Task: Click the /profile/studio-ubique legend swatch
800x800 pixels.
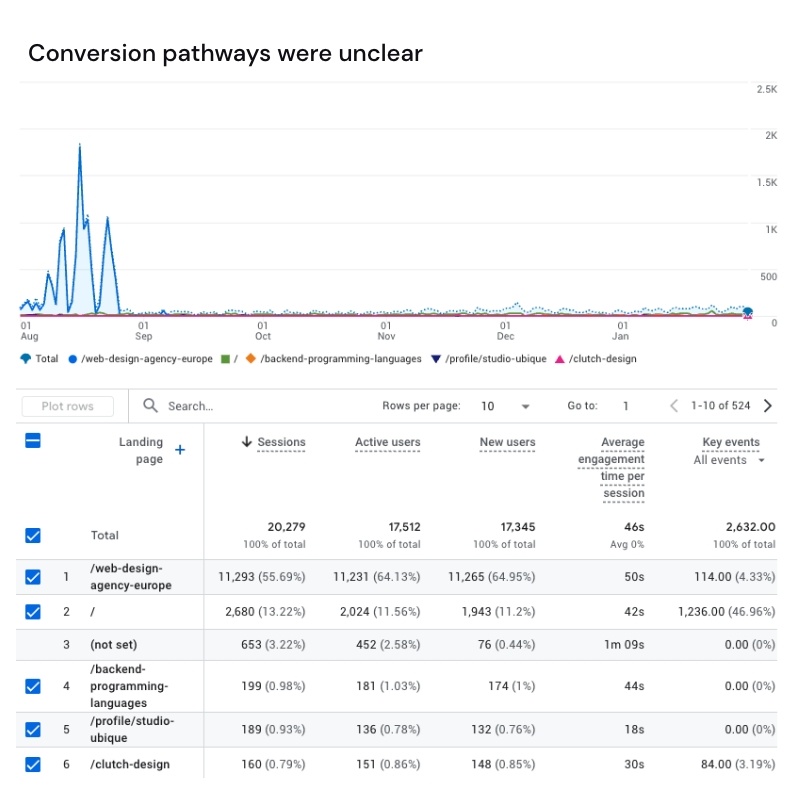Action: [x=436, y=359]
